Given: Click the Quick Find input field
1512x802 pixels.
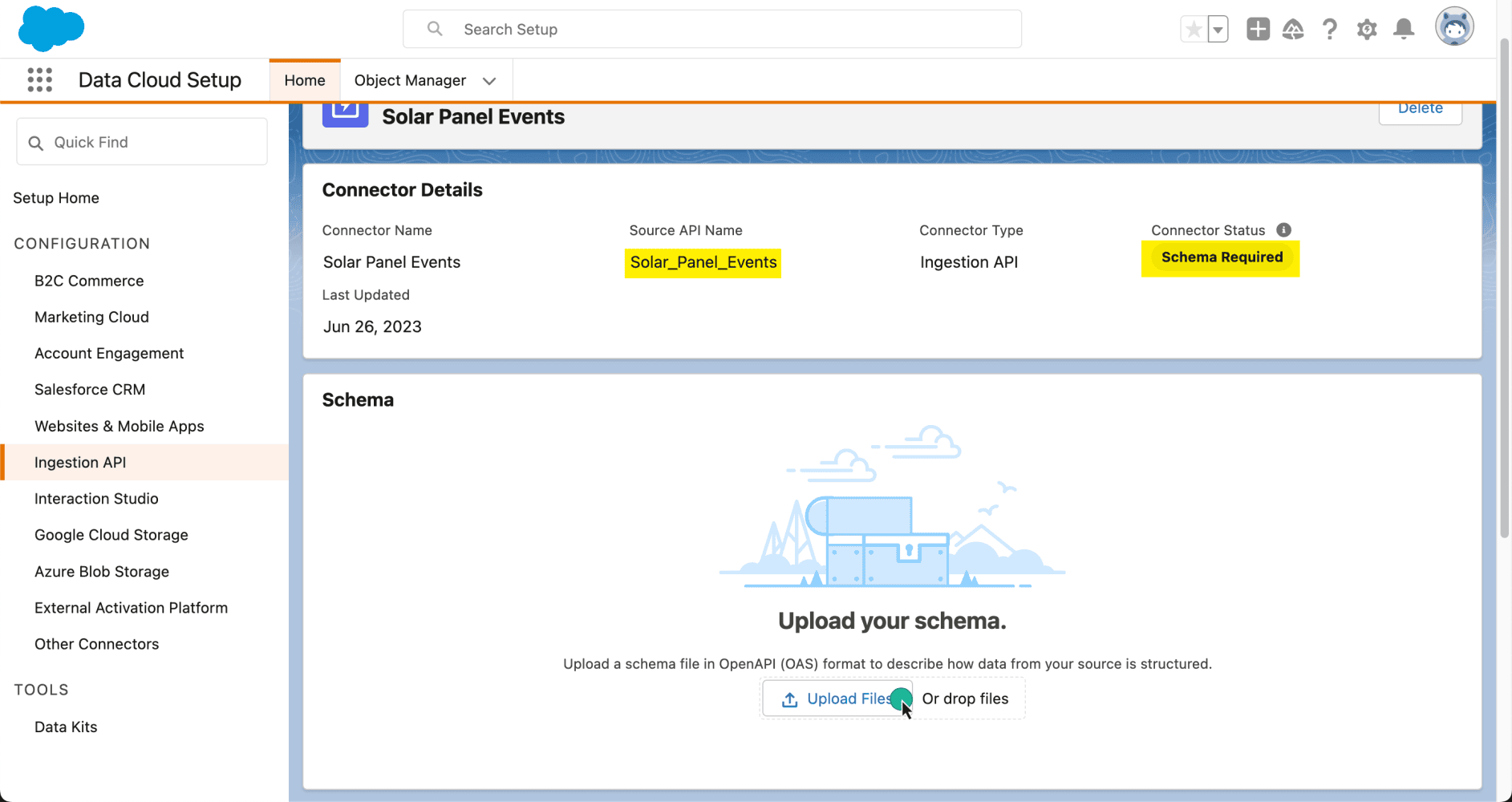Looking at the screenshot, I should (142, 142).
